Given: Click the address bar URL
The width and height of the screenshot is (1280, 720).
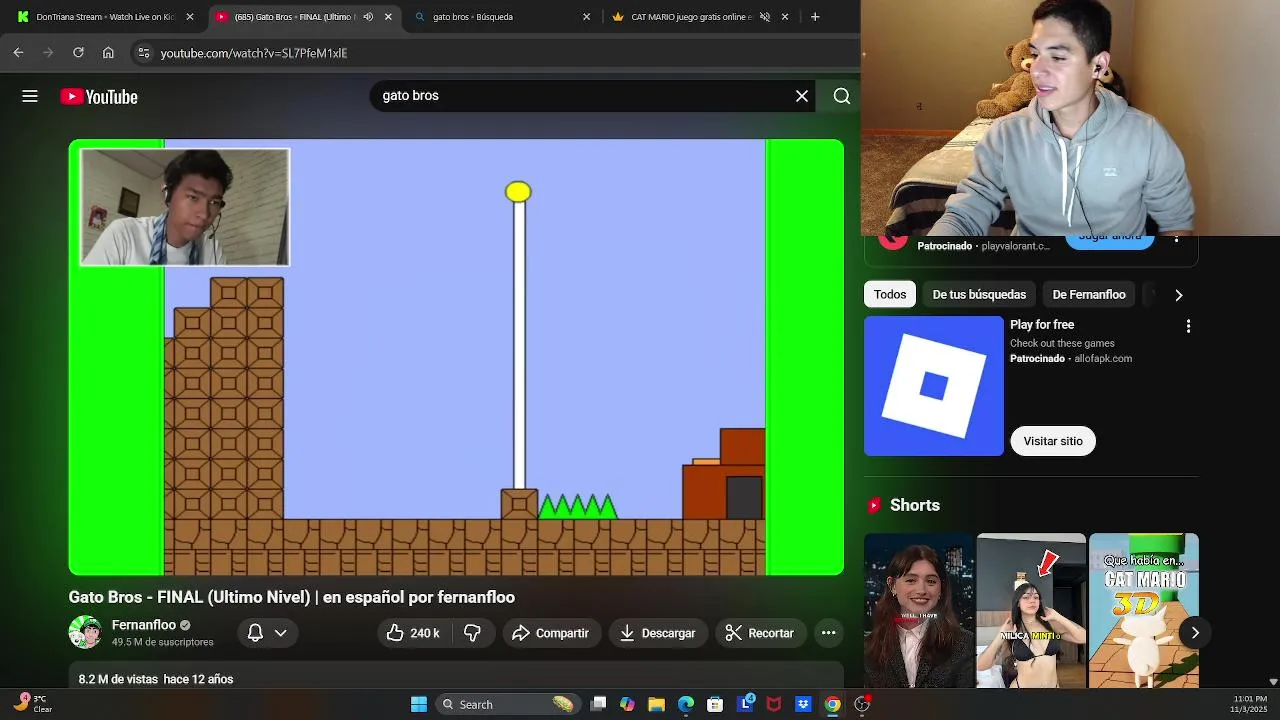Looking at the screenshot, I should [254, 53].
